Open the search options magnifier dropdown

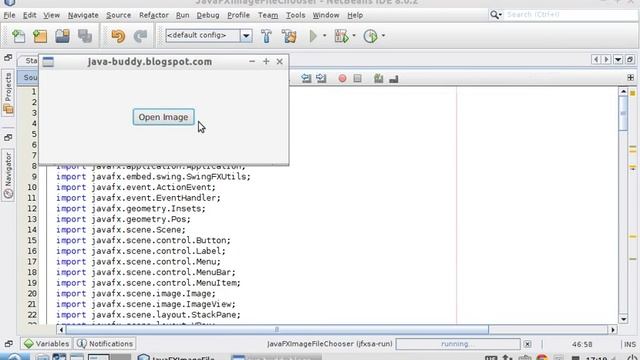[x=496, y=15]
